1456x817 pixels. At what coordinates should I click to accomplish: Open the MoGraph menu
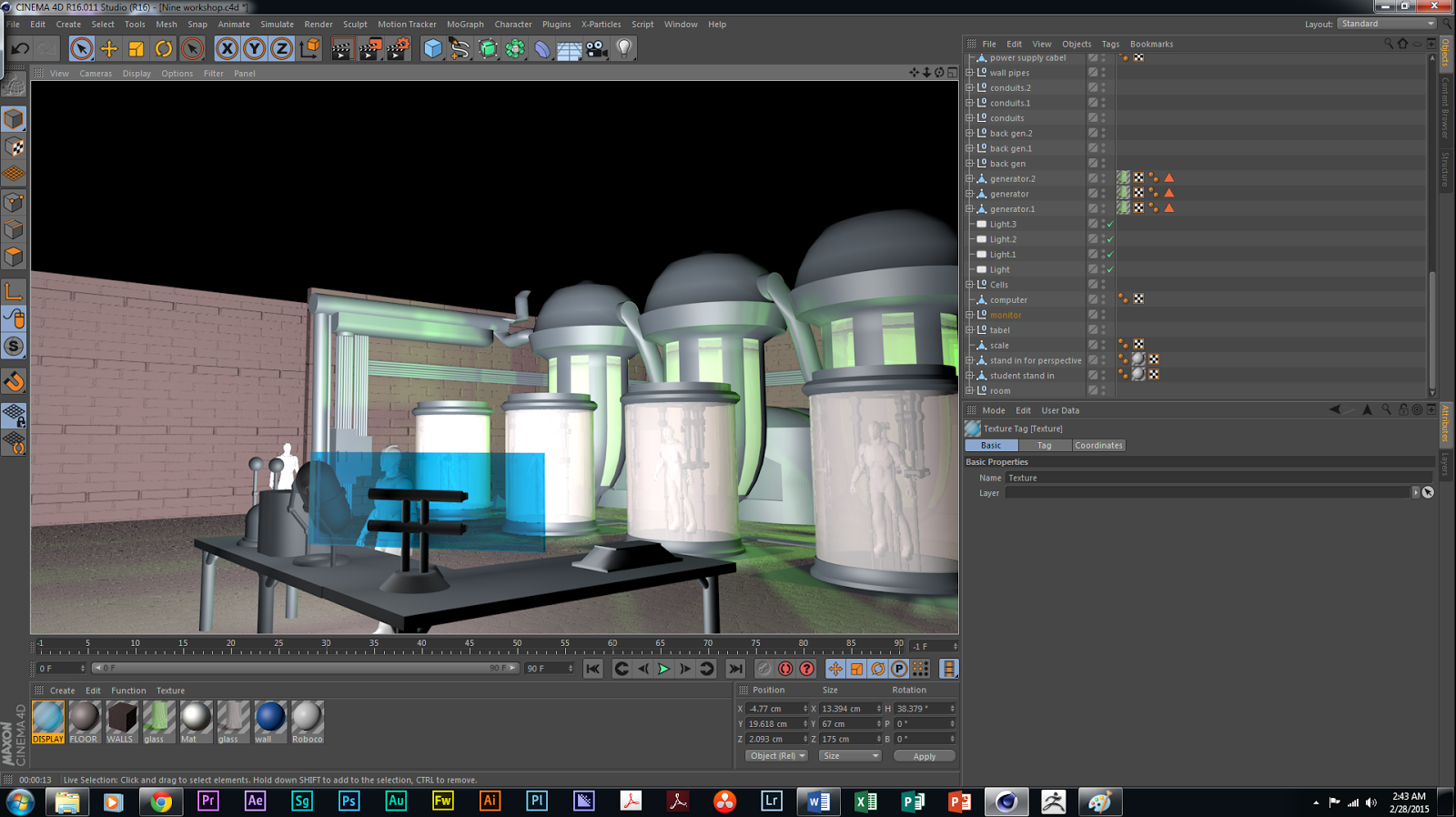465,25
